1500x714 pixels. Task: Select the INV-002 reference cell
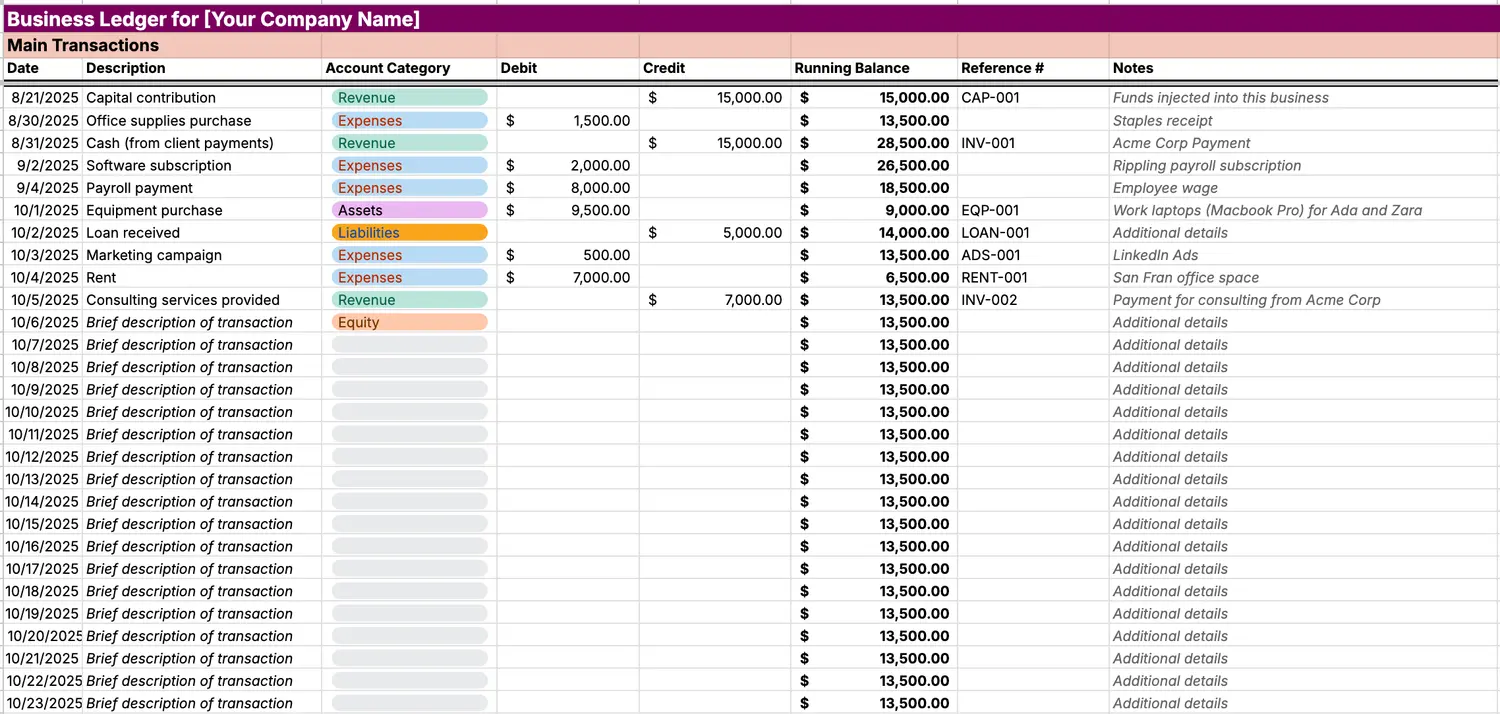pyautogui.click(x=1033, y=300)
